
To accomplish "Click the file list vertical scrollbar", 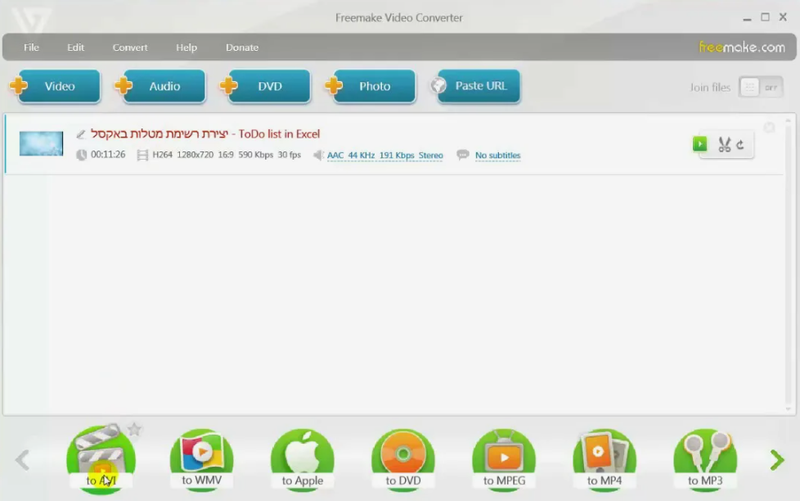I will coord(788,264).
